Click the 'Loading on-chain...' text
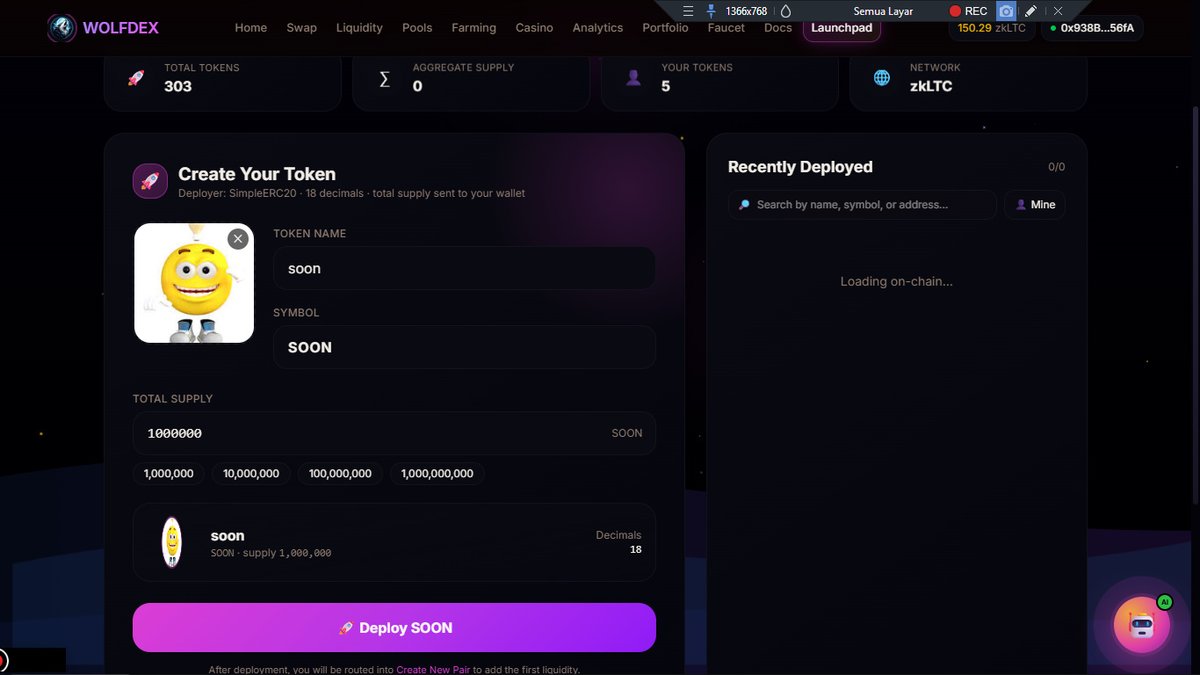1200x675 pixels. tap(896, 281)
